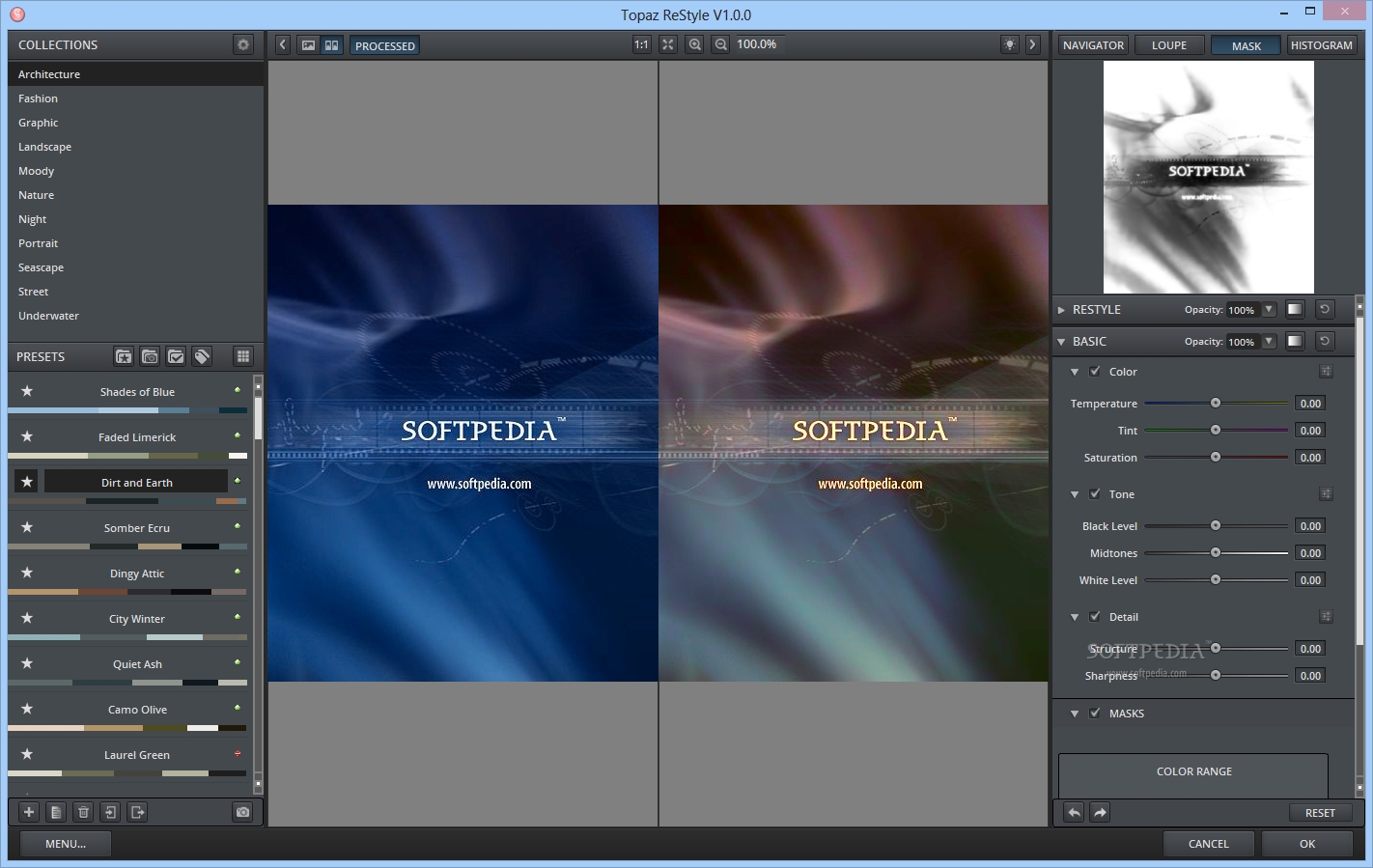Toggle favorite star for Somber Ecru
Image resolution: width=1373 pixels, height=868 pixels.
tap(27, 527)
